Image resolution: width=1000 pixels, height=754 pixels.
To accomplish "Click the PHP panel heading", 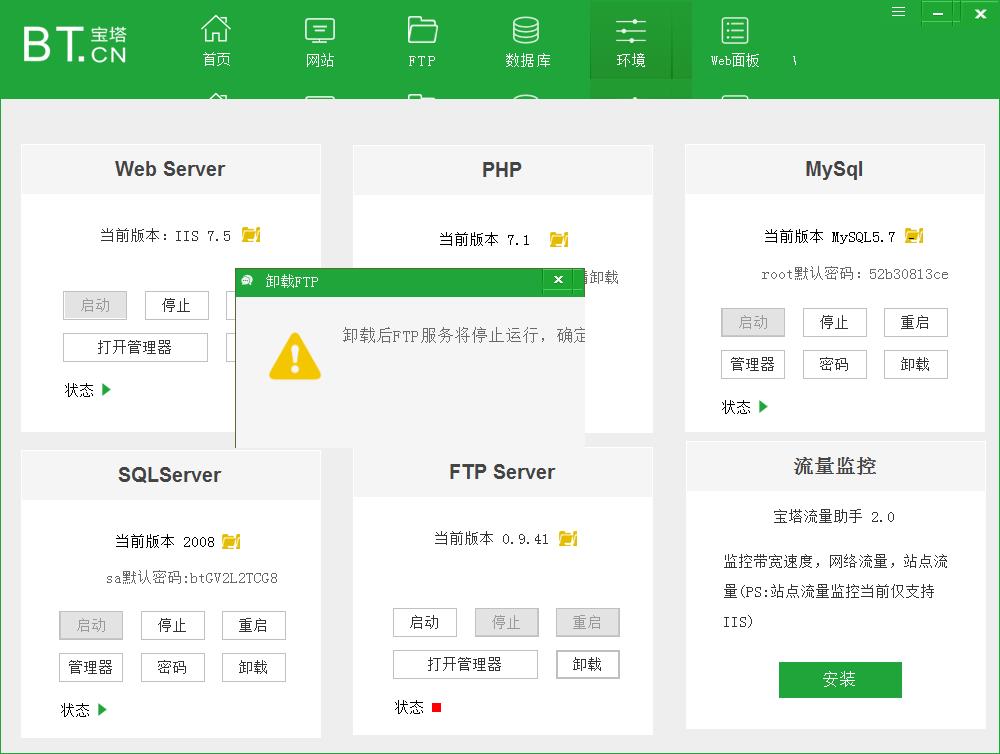I will pyautogui.click(x=502, y=170).
